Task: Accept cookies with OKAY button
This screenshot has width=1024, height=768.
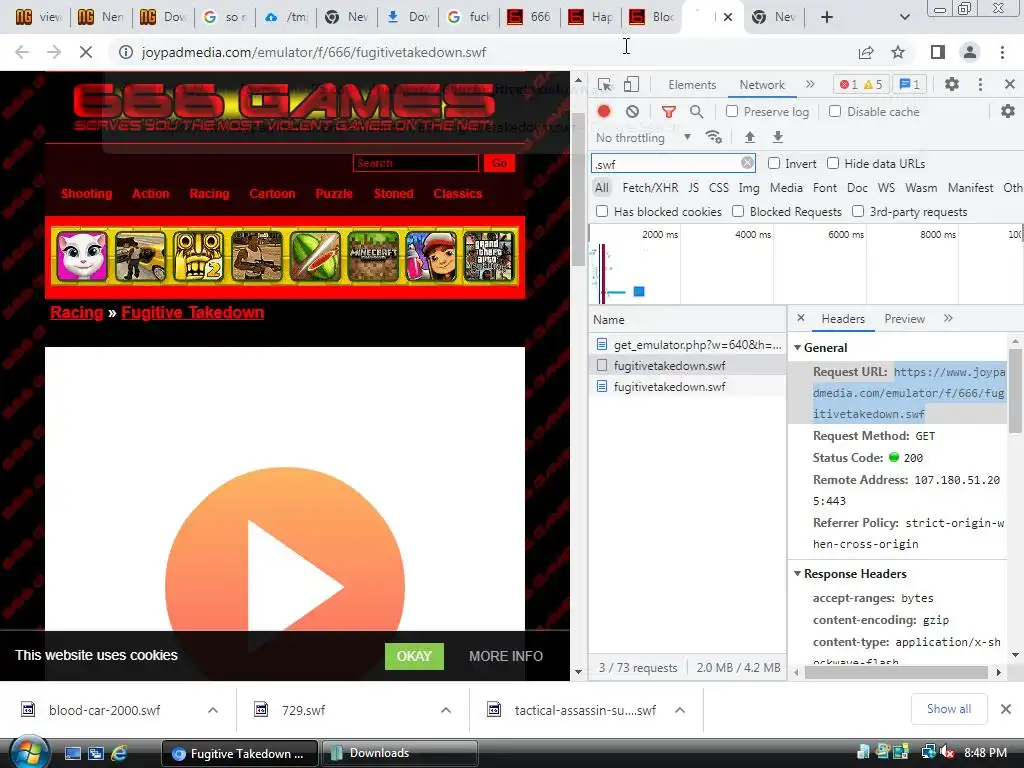Action: coord(414,656)
